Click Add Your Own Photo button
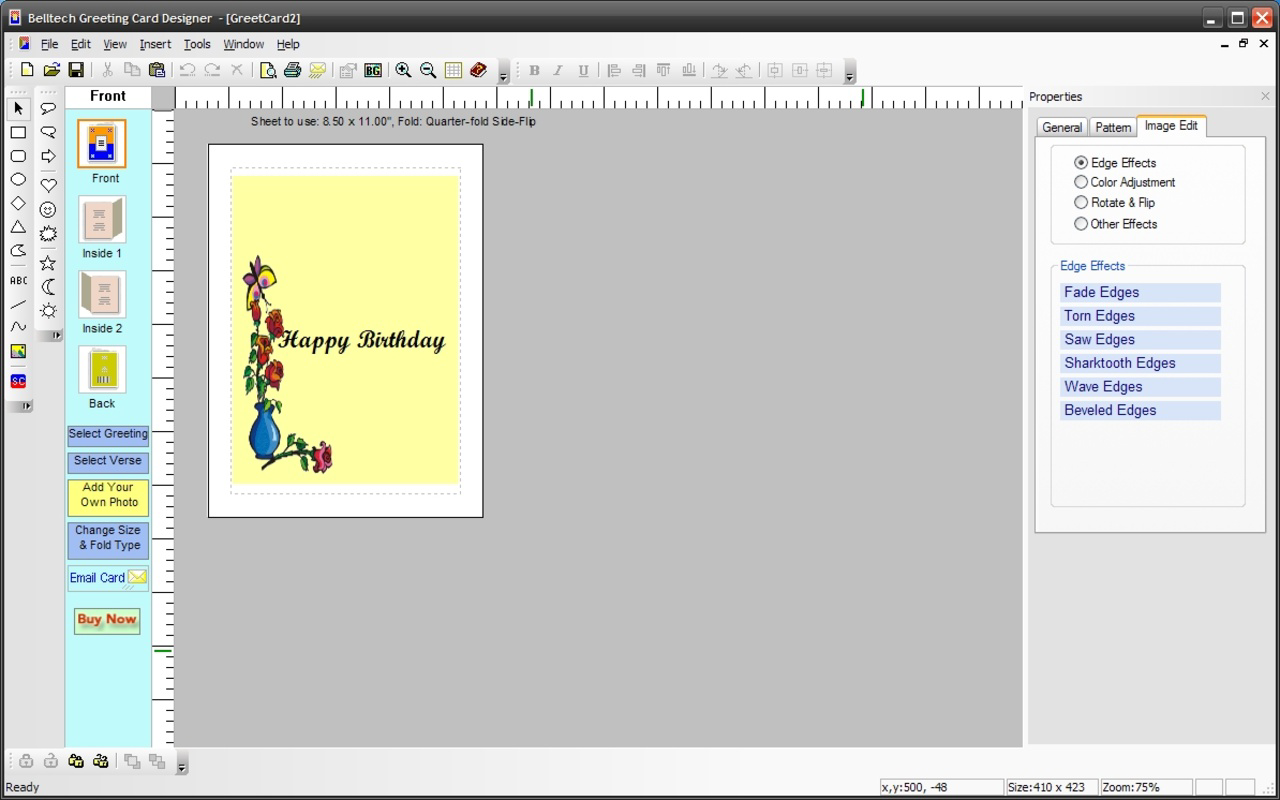 (108, 496)
